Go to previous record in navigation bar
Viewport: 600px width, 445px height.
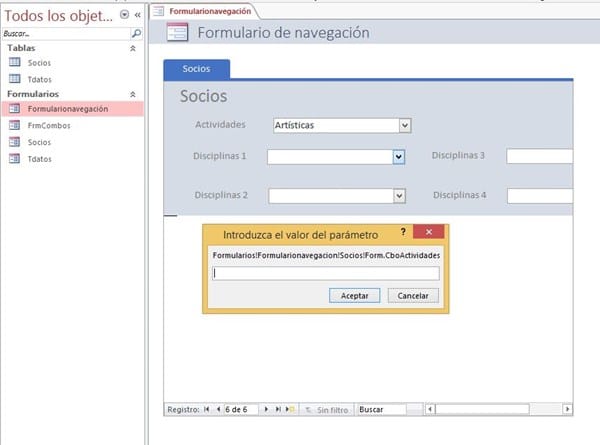218,409
